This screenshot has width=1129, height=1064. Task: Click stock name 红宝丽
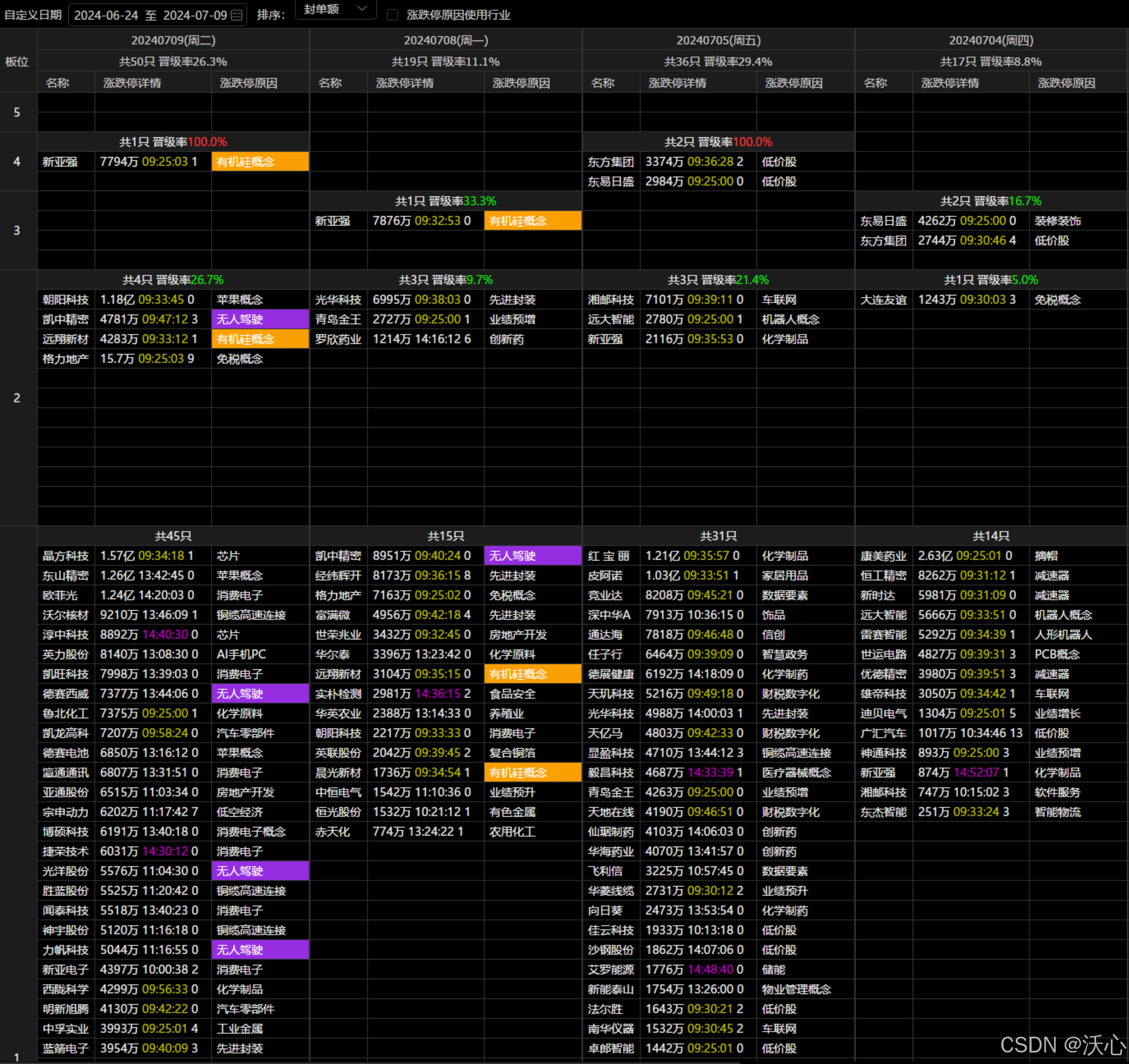609,556
